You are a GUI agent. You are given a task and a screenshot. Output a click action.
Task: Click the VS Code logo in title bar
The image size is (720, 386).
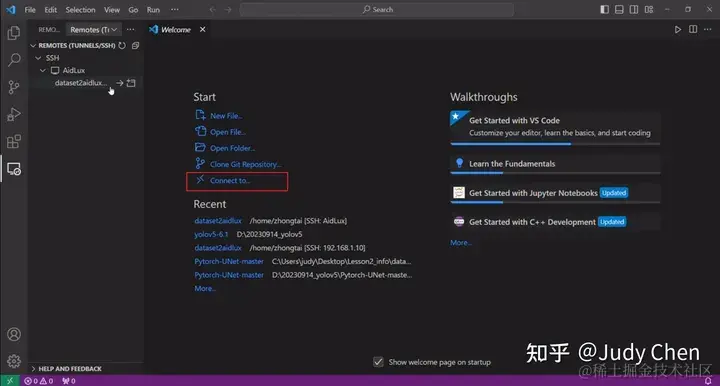click(10, 9)
